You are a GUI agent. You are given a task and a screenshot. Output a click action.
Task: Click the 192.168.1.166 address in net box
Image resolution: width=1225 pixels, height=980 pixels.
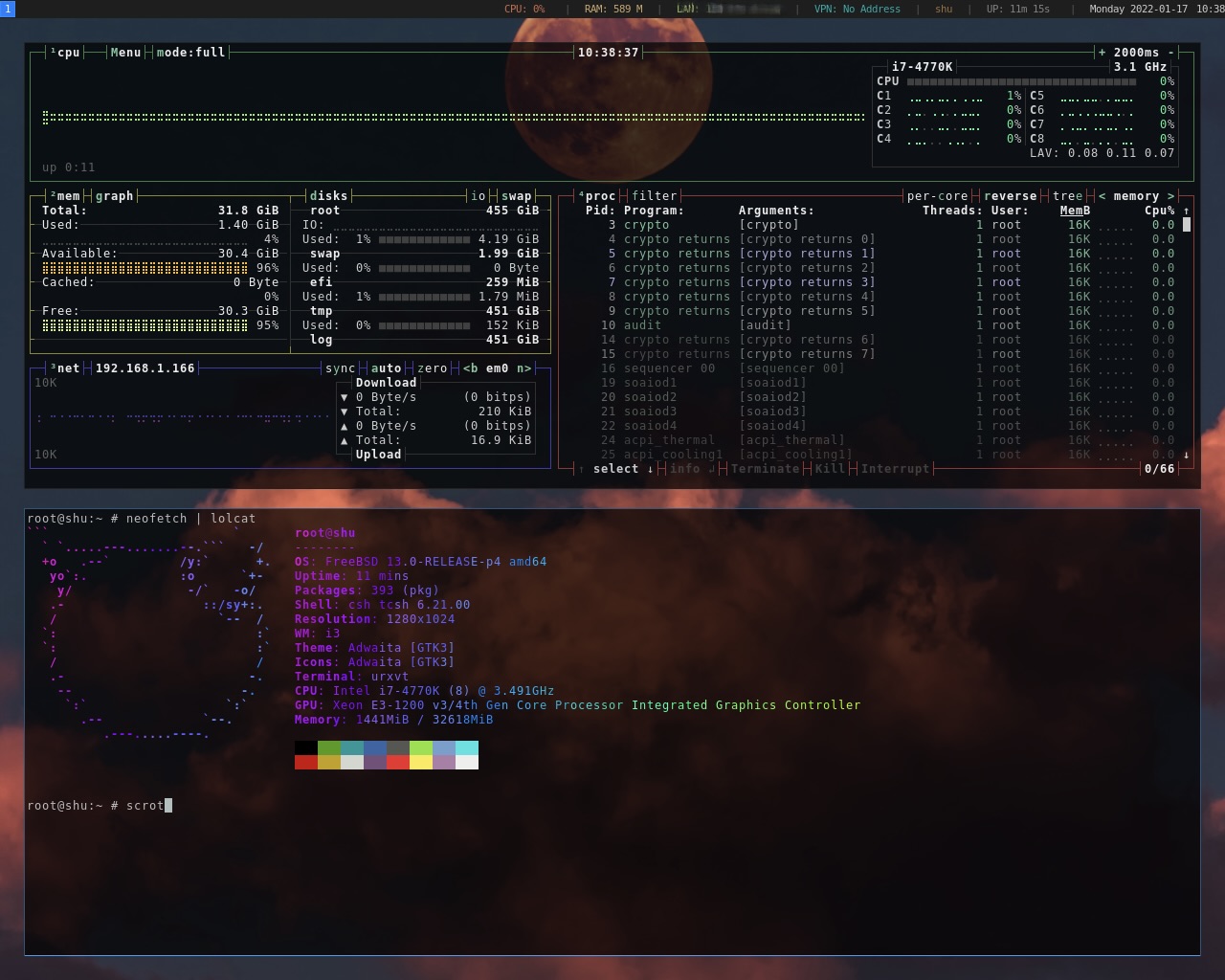click(x=145, y=368)
